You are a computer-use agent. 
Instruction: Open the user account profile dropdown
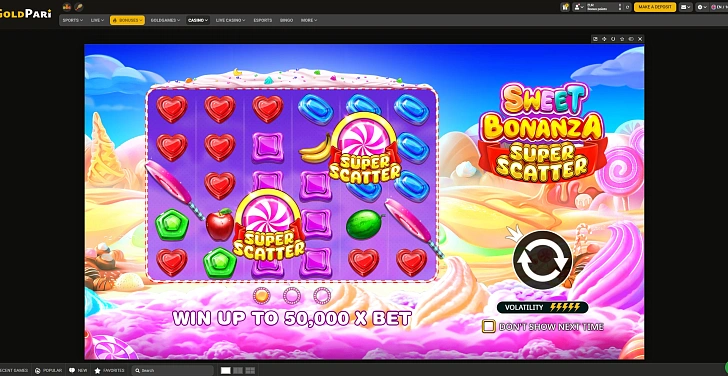[x=579, y=7]
